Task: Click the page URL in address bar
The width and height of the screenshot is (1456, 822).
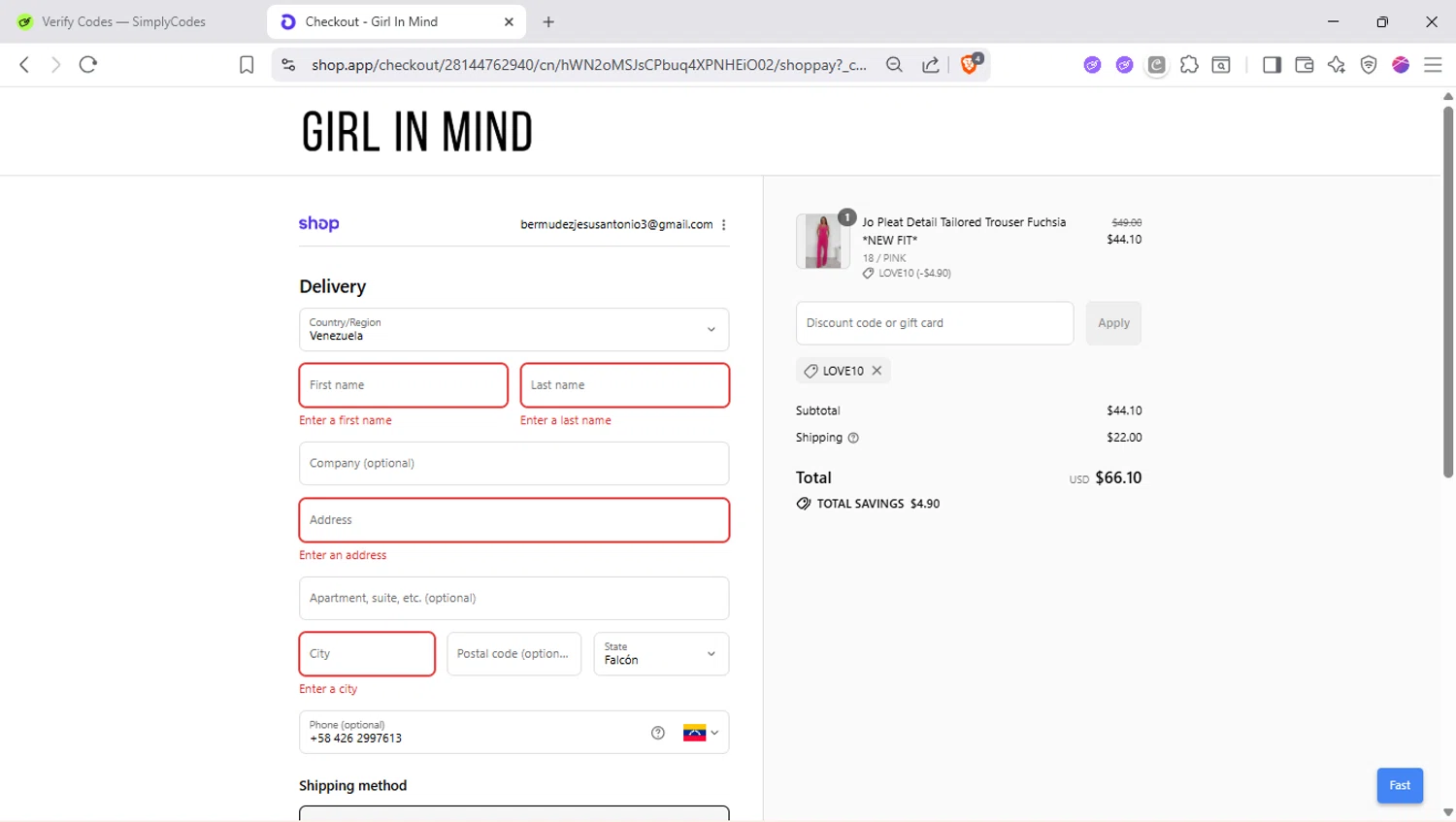Action: click(588, 65)
